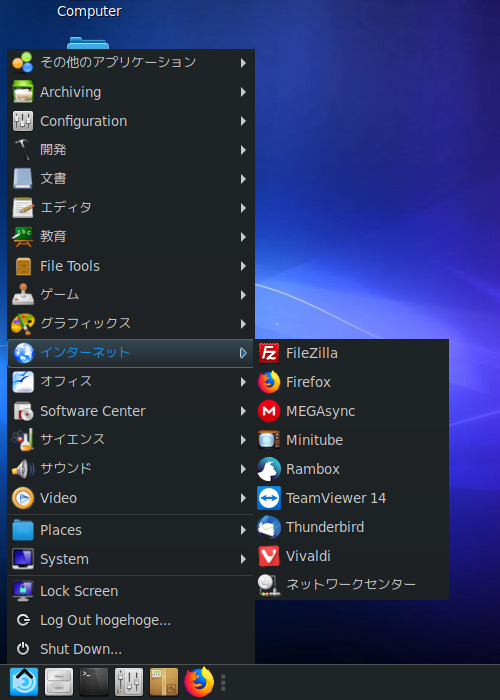Open Vivaldi browser entry
Viewport: 500px width, 700px height.
click(x=351, y=556)
